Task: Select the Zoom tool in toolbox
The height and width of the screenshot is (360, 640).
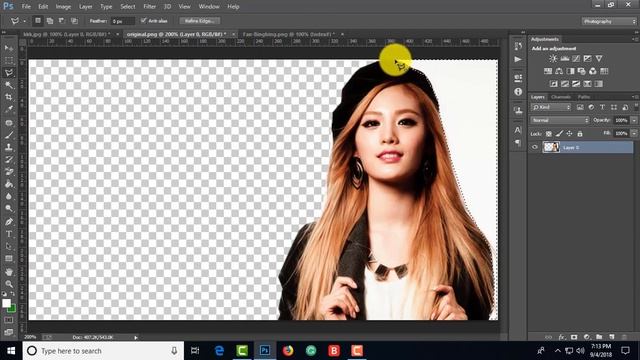Action: 9,284
